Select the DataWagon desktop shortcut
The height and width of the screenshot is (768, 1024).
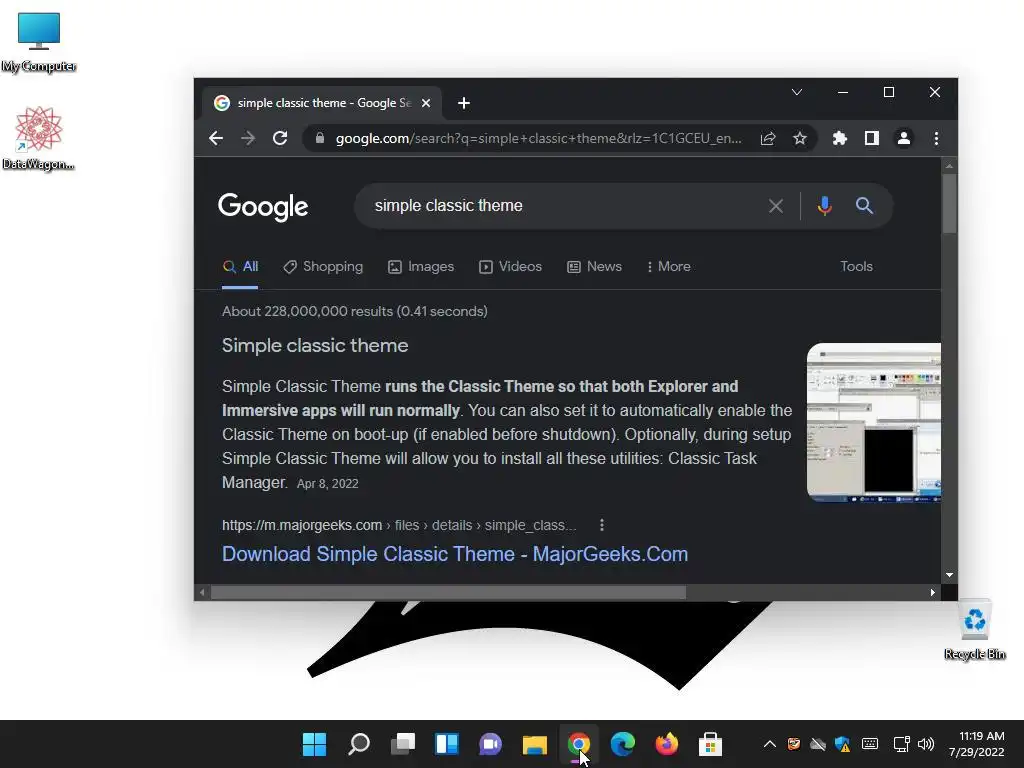click(39, 138)
